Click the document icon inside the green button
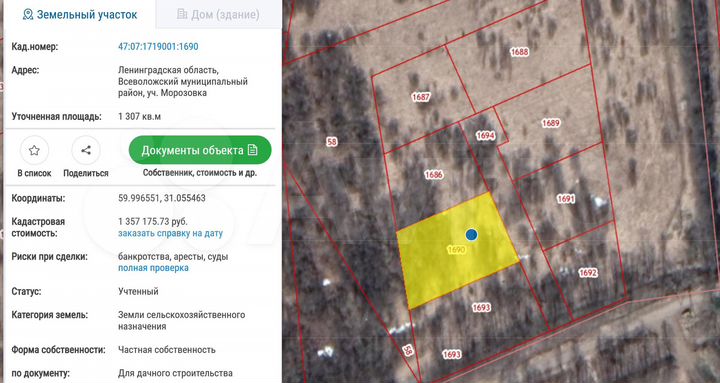Image resolution: width=720 pixels, height=383 pixels. (x=252, y=150)
